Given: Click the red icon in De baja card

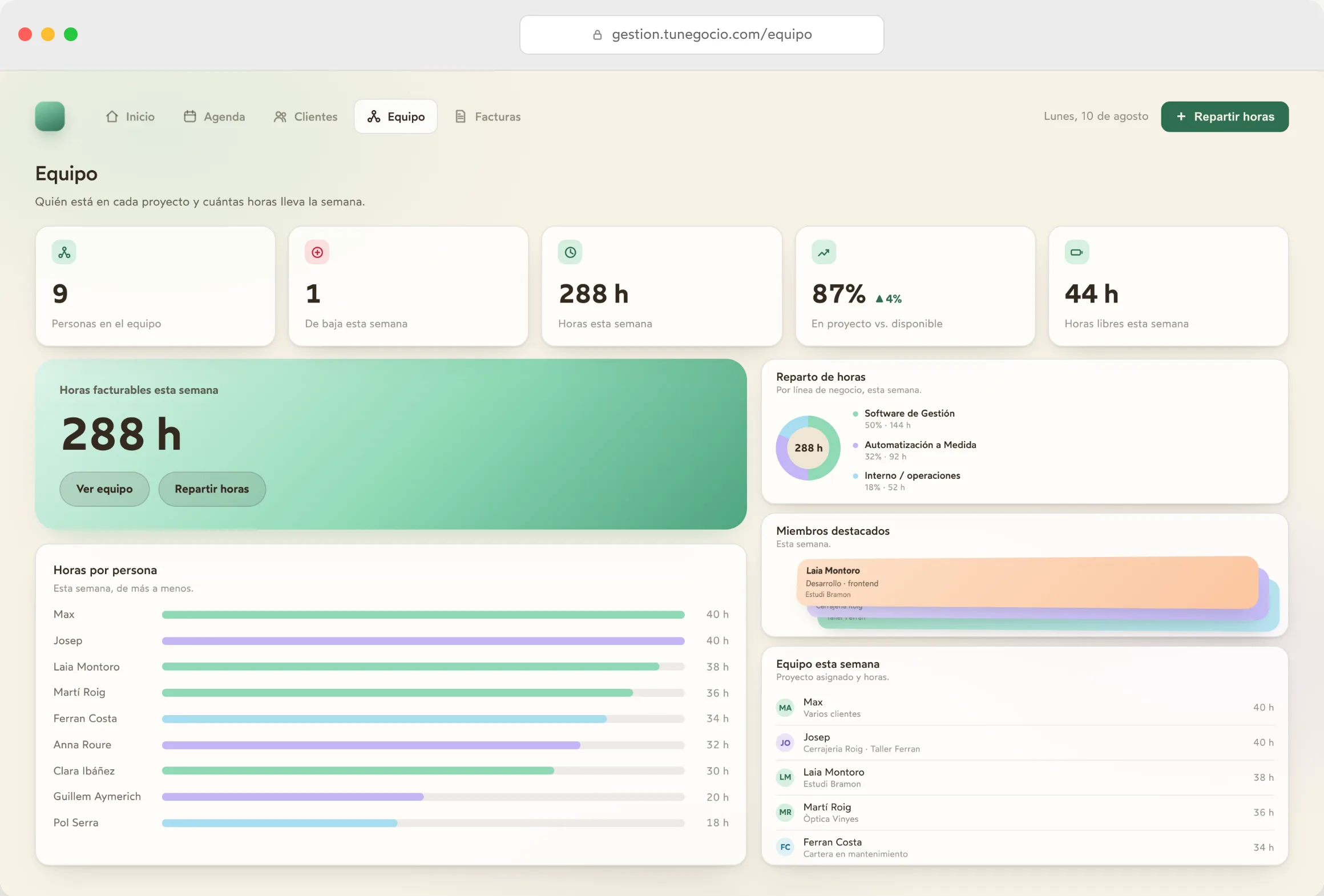Looking at the screenshot, I should [x=317, y=252].
